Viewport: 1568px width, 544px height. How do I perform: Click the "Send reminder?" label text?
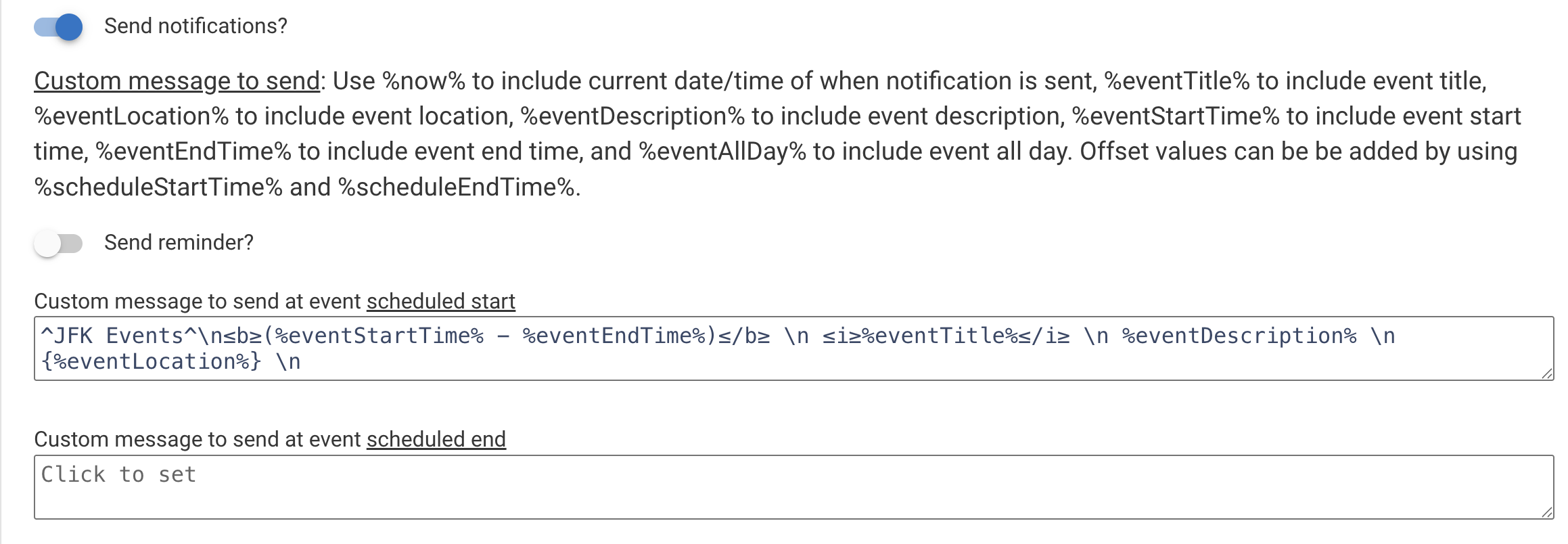pyautogui.click(x=179, y=243)
